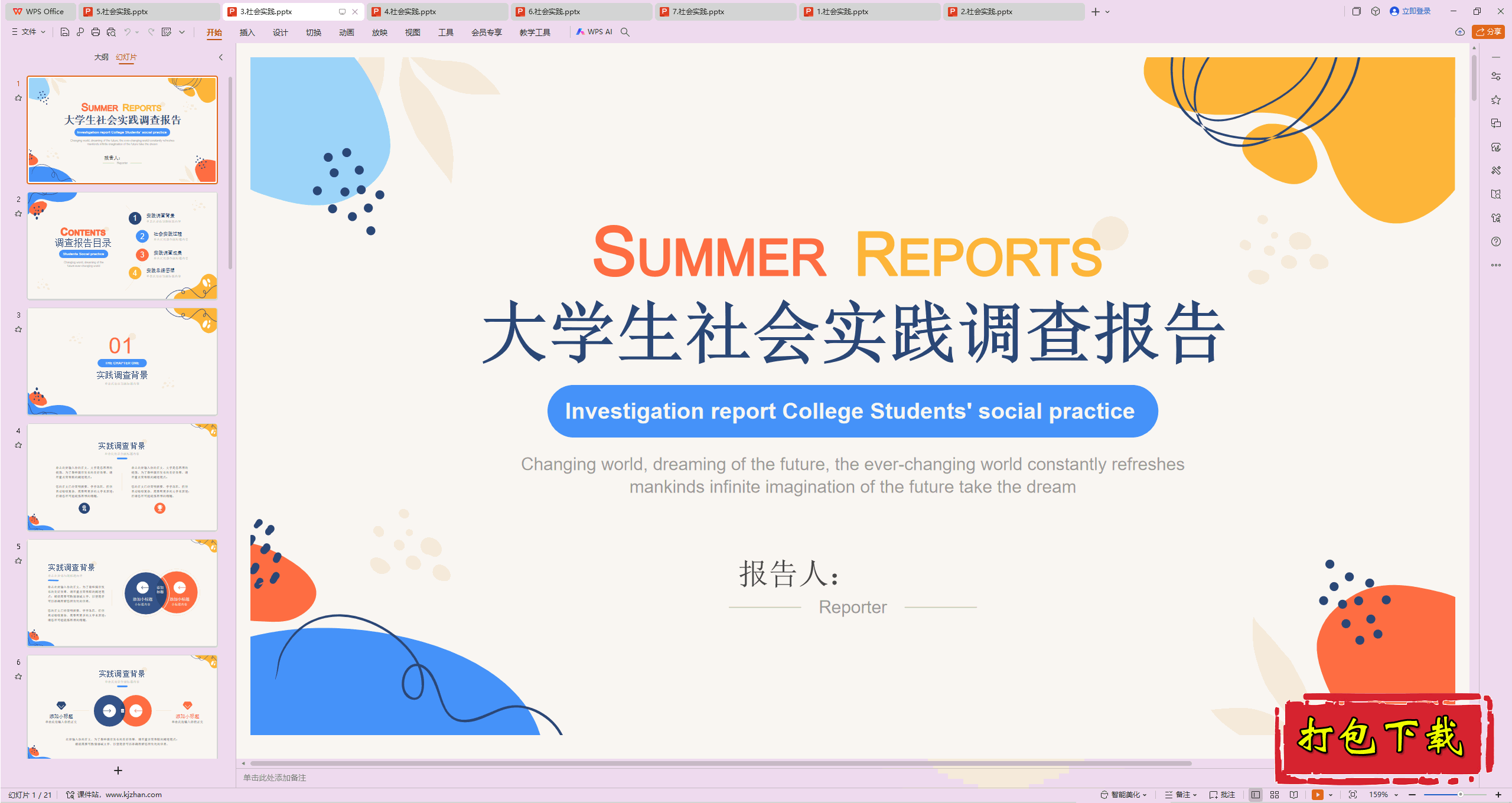1512x803 pixels.
Task: Select slide 2 contents thumbnail
Action: click(x=122, y=246)
